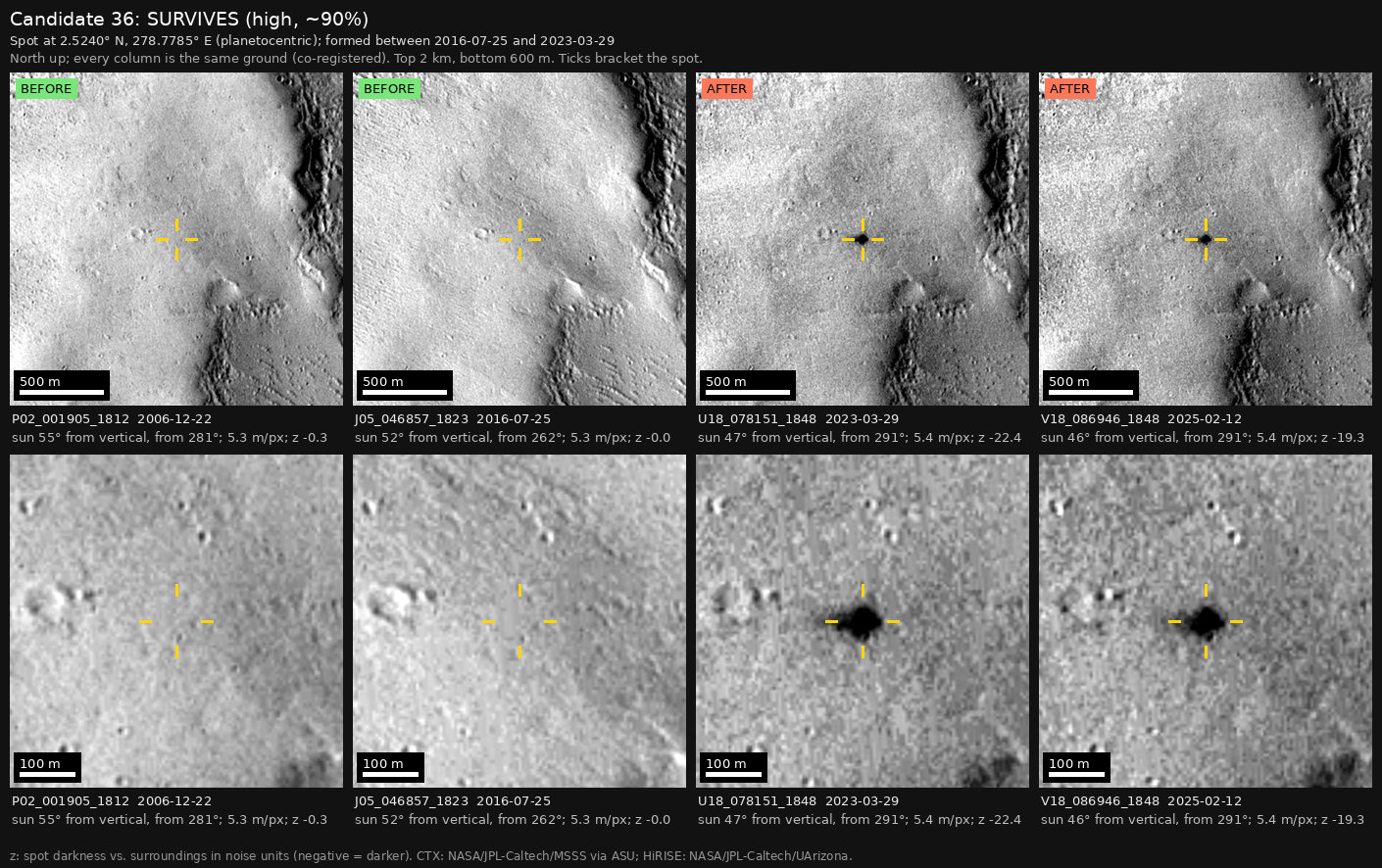The height and width of the screenshot is (868, 1382).
Task: Click the top-row sun geometry text ending 'z -22.4'
Action: [860, 438]
